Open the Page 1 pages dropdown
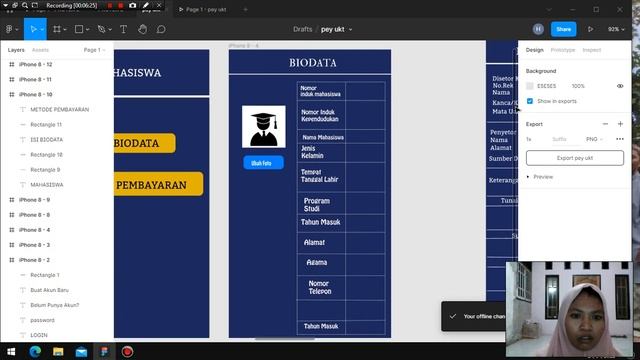 pos(94,50)
